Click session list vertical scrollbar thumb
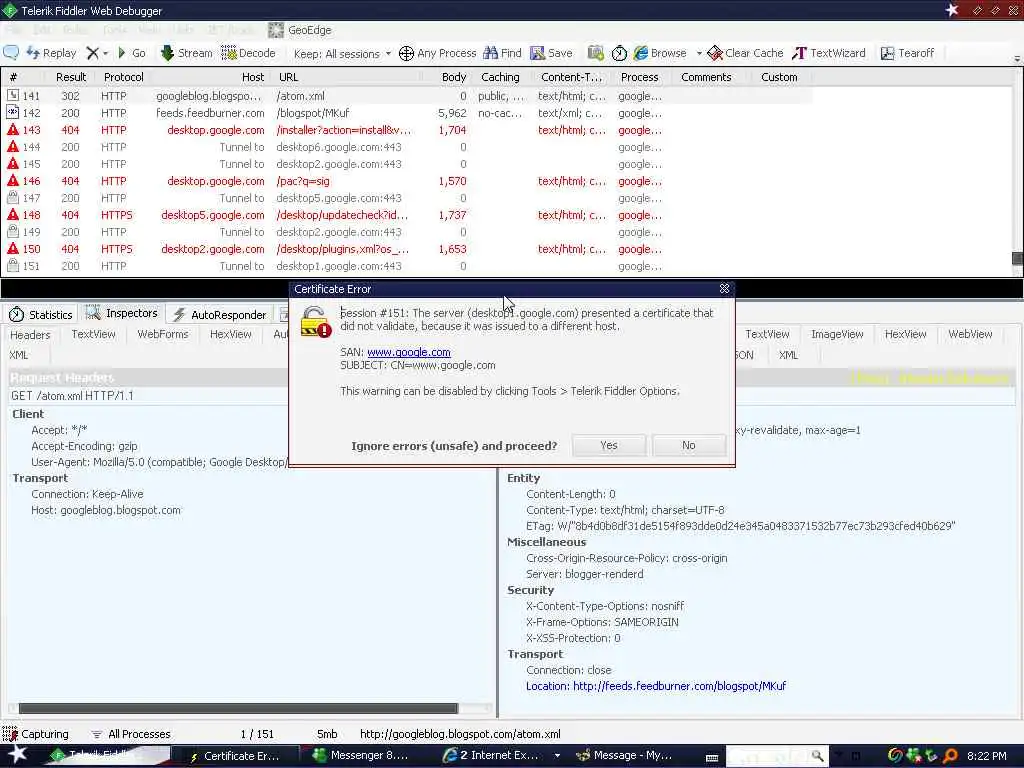This screenshot has height=768, width=1024. coord(1017,259)
